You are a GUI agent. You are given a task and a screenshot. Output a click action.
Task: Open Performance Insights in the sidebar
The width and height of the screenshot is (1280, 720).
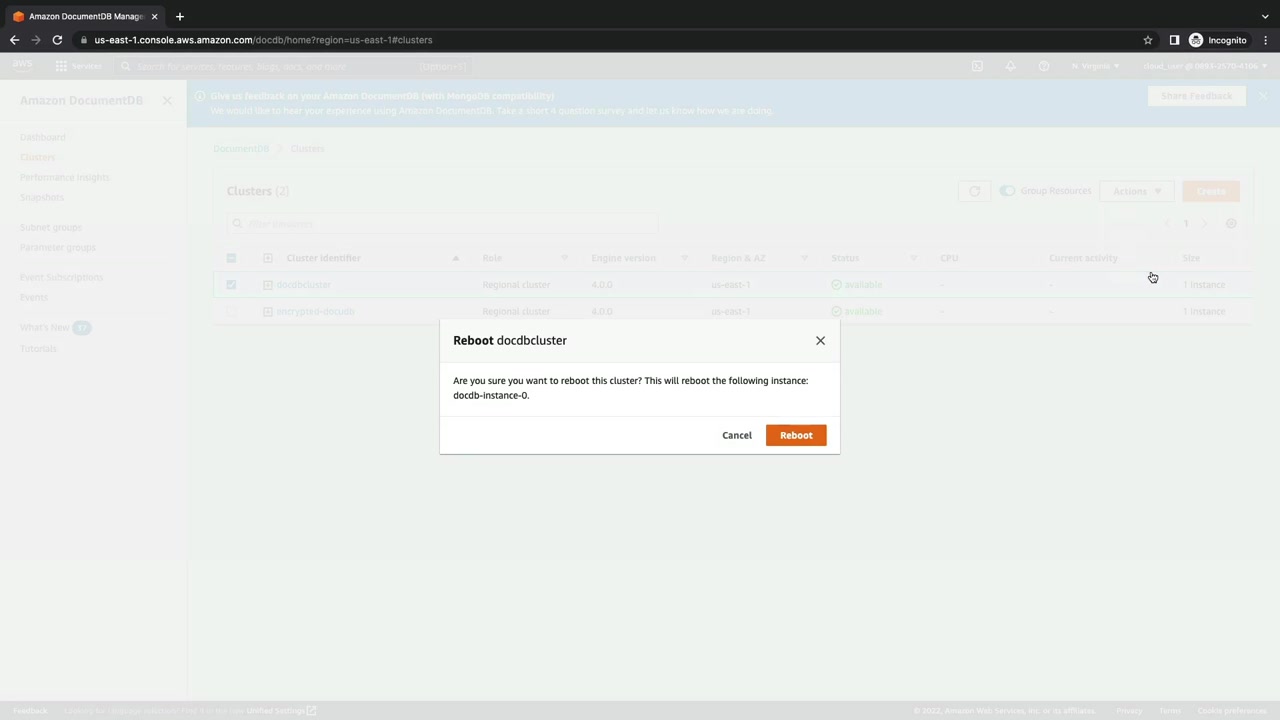coord(65,177)
